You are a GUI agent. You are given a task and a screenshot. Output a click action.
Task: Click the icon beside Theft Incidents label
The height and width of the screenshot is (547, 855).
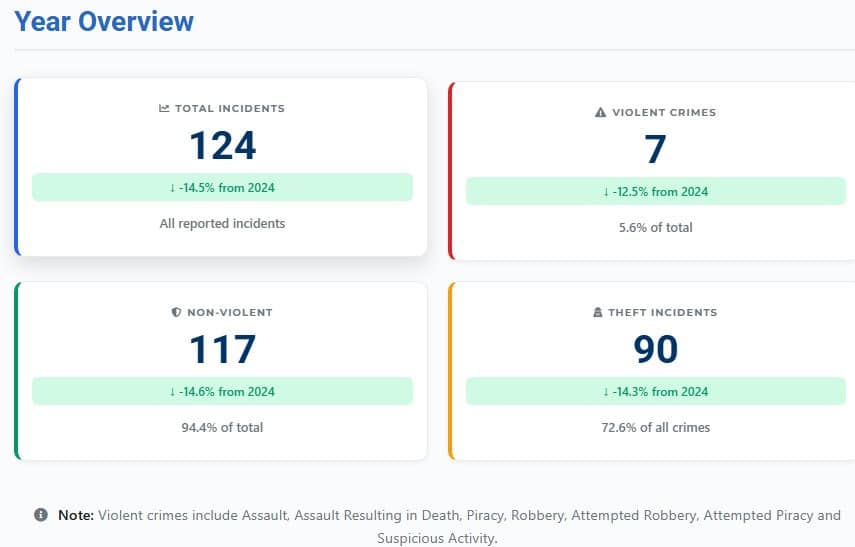tap(597, 313)
